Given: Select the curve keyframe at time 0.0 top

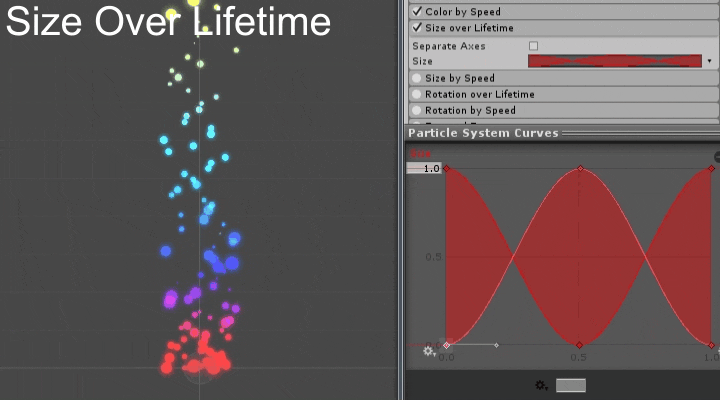Looking at the screenshot, I should point(446,169).
